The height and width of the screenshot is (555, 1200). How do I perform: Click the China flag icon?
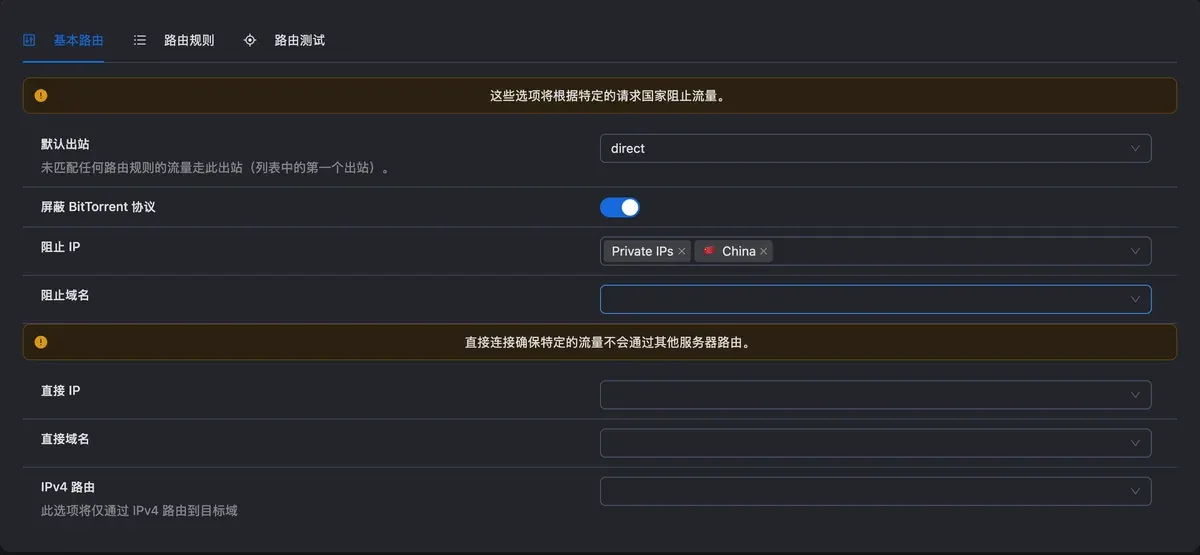point(709,251)
